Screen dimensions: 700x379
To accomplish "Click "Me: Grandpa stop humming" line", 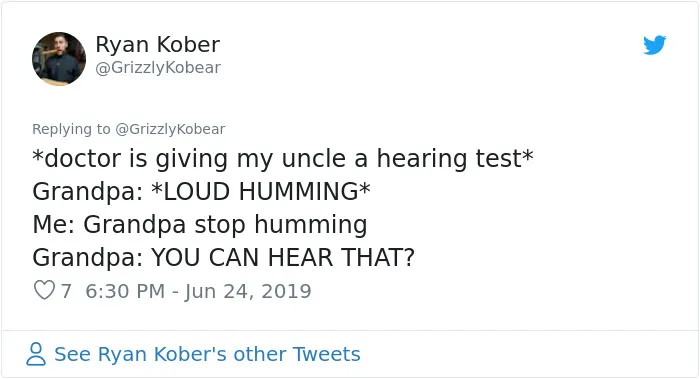I will [200, 225].
